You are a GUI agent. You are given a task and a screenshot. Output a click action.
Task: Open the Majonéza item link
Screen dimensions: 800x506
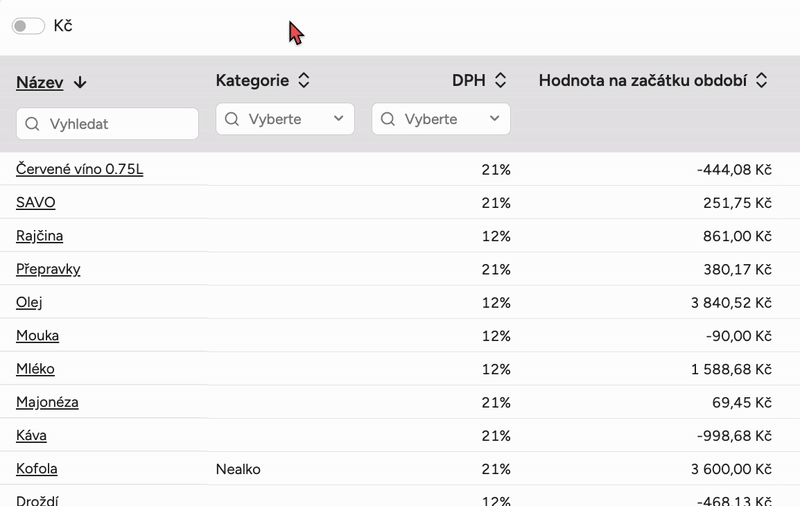click(47, 402)
